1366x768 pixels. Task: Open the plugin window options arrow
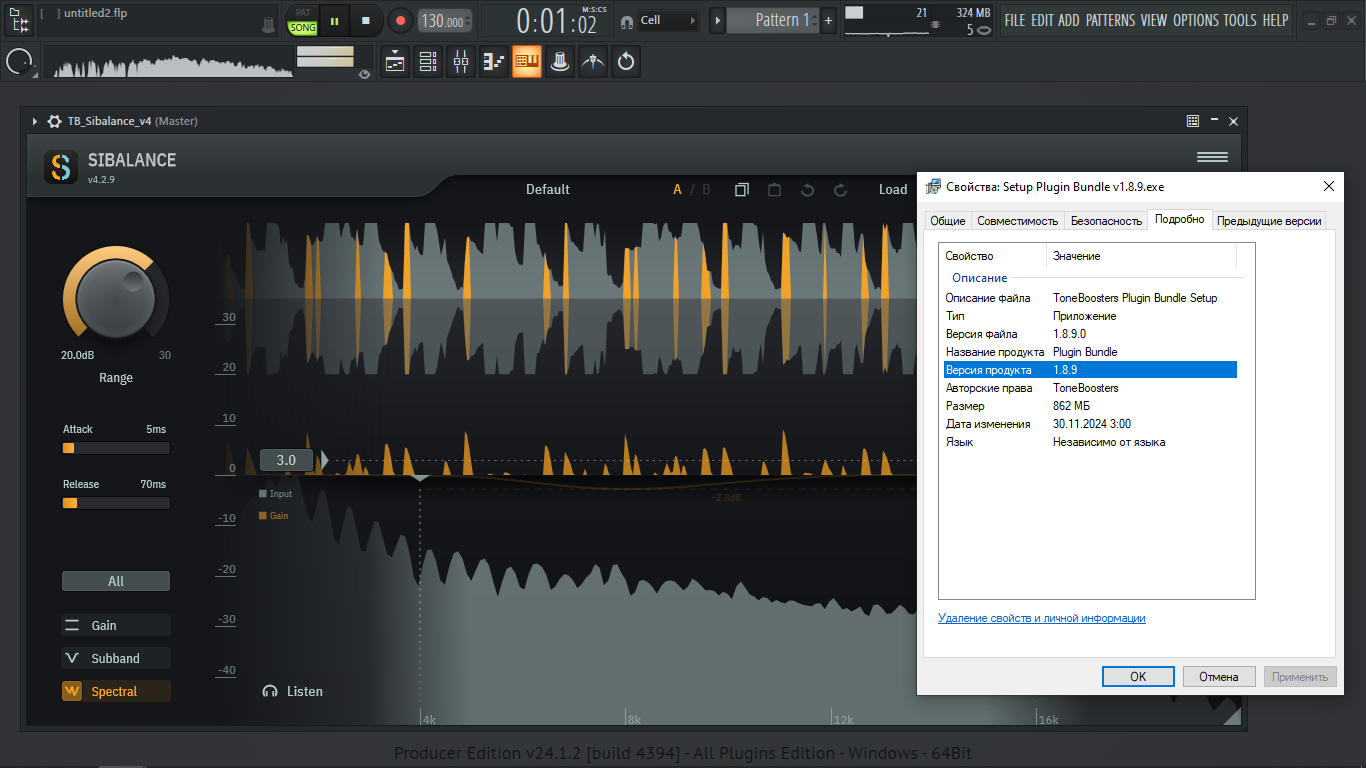pyautogui.click(x=35, y=121)
